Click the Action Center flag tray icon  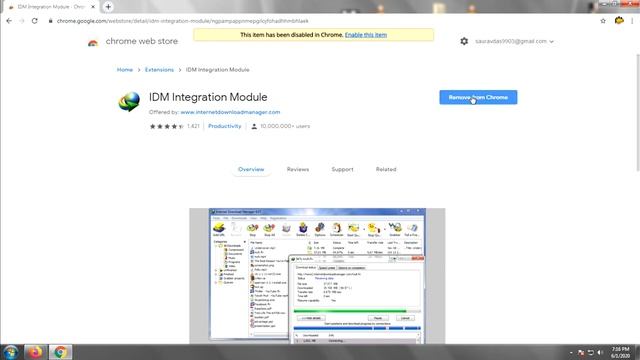click(x=581, y=352)
